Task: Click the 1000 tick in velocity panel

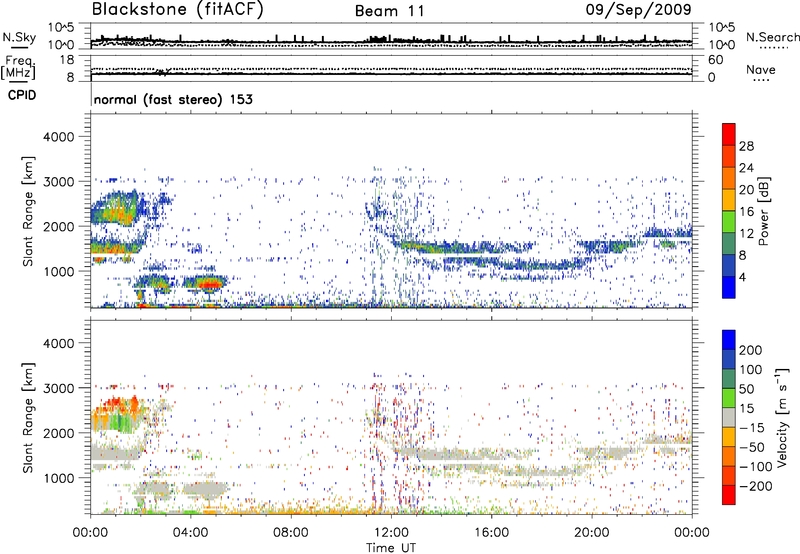Action: pos(58,478)
